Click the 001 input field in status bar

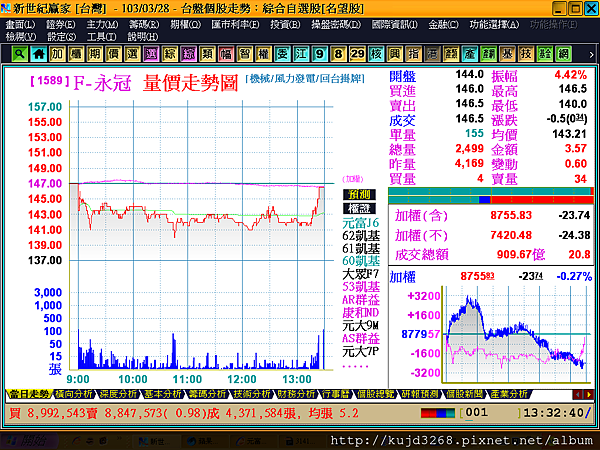click(492, 413)
